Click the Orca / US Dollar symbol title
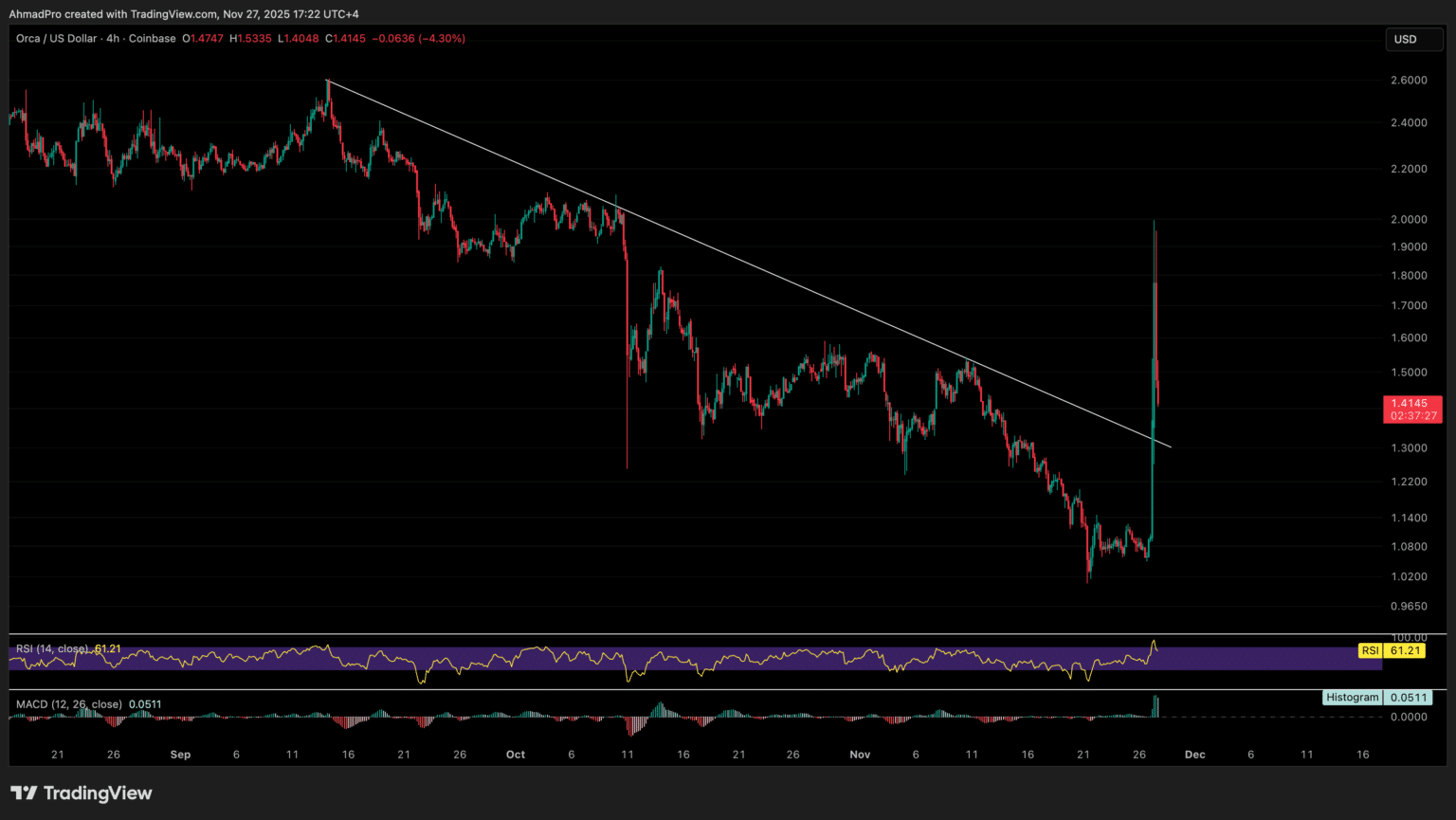The image size is (1456, 820). (x=56, y=39)
